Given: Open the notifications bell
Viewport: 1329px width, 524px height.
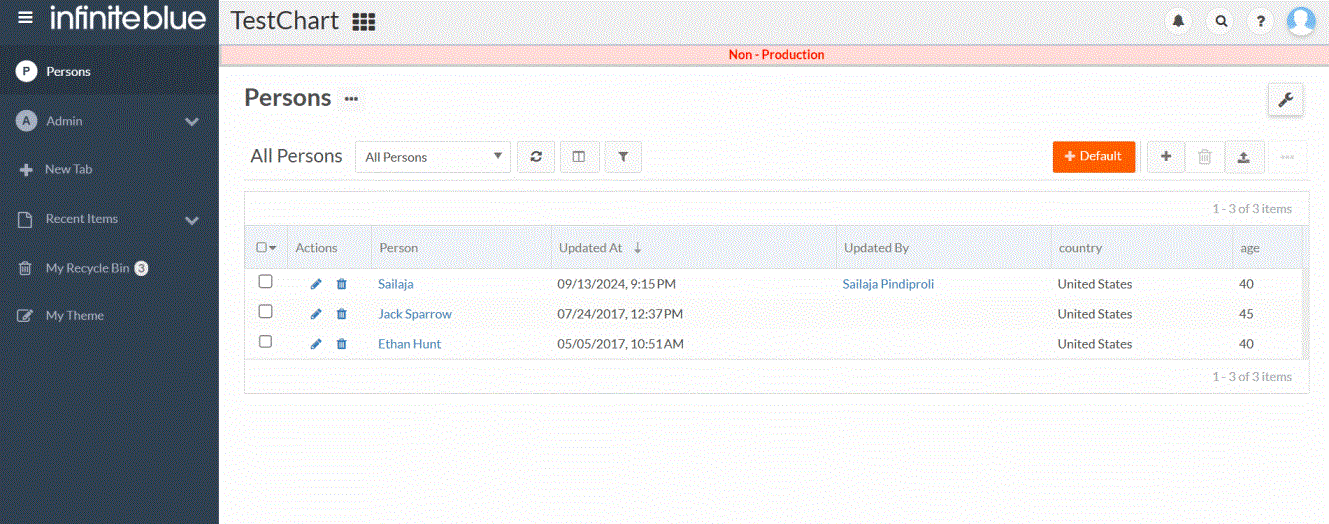Looking at the screenshot, I should click(1180, 21).
